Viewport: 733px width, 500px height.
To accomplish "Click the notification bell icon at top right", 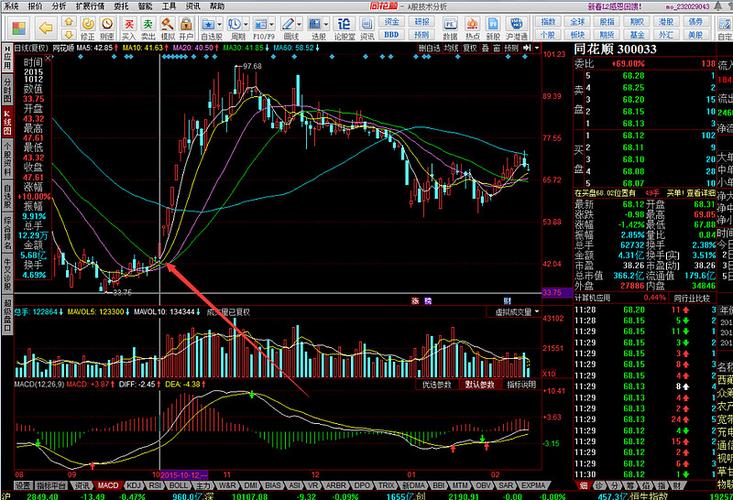I will click(x=719, y=6).
